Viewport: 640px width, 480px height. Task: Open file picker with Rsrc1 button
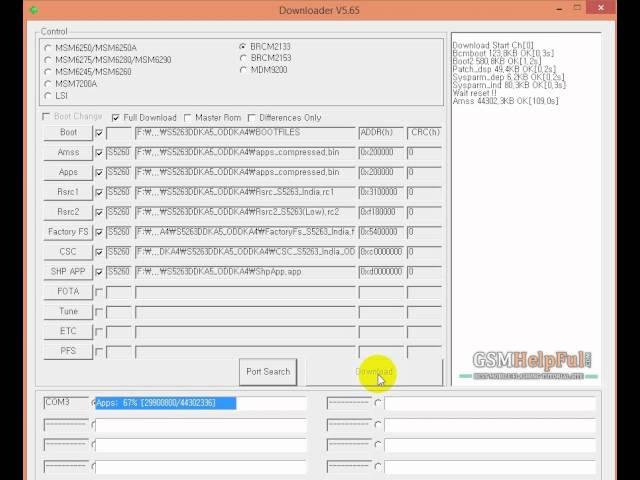tap(68, 192)
